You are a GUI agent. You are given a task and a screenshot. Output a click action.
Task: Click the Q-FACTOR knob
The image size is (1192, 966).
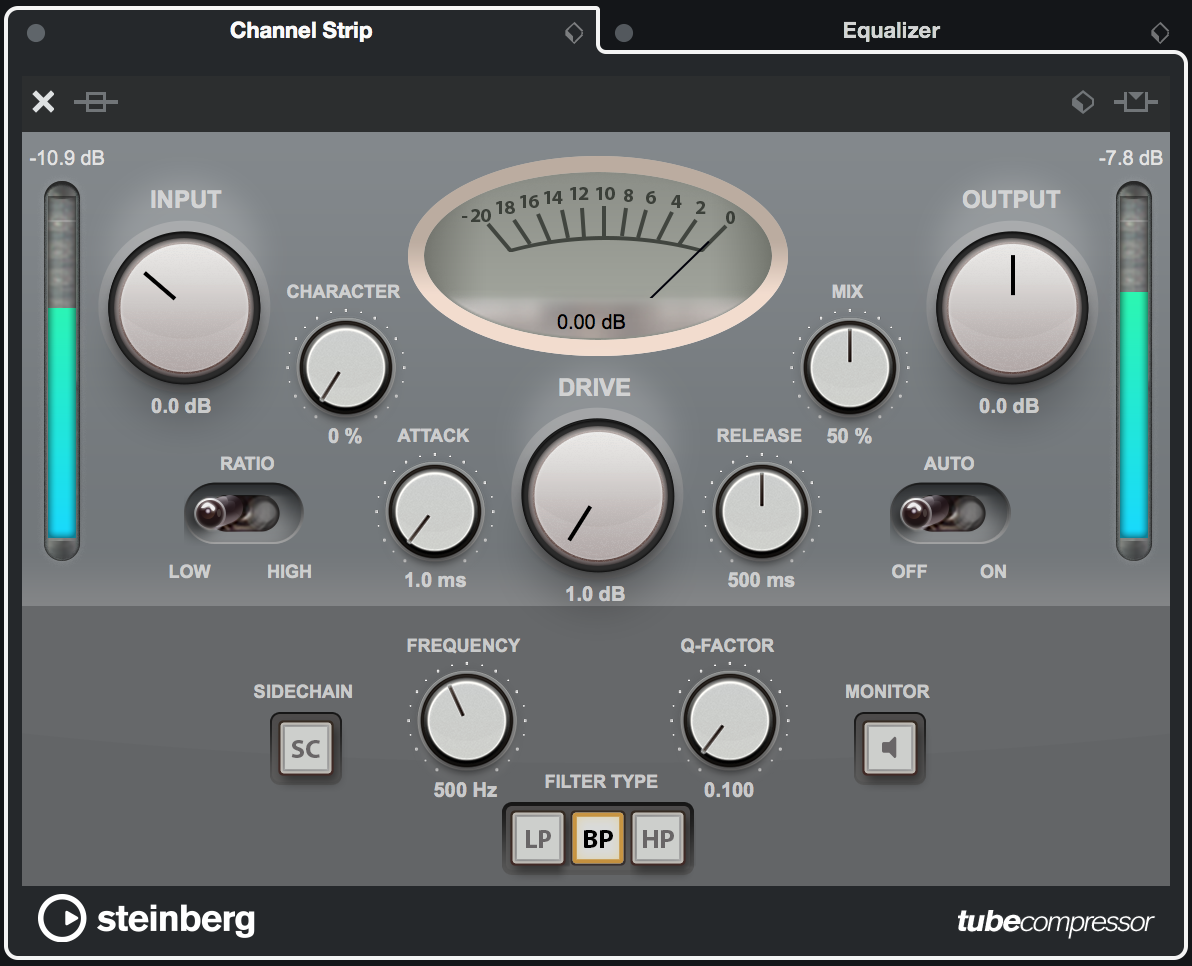click(729, 720)
